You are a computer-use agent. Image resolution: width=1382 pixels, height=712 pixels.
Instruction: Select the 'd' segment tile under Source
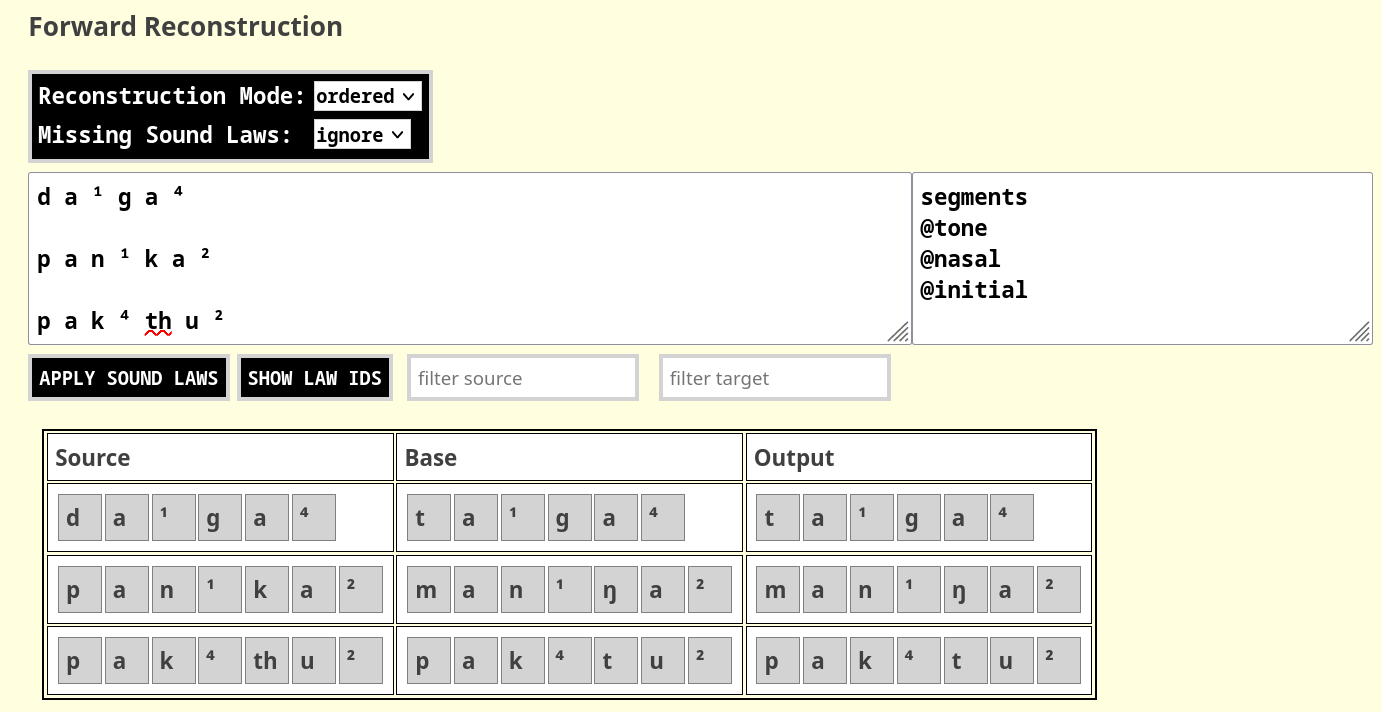[x=80, y=517]
